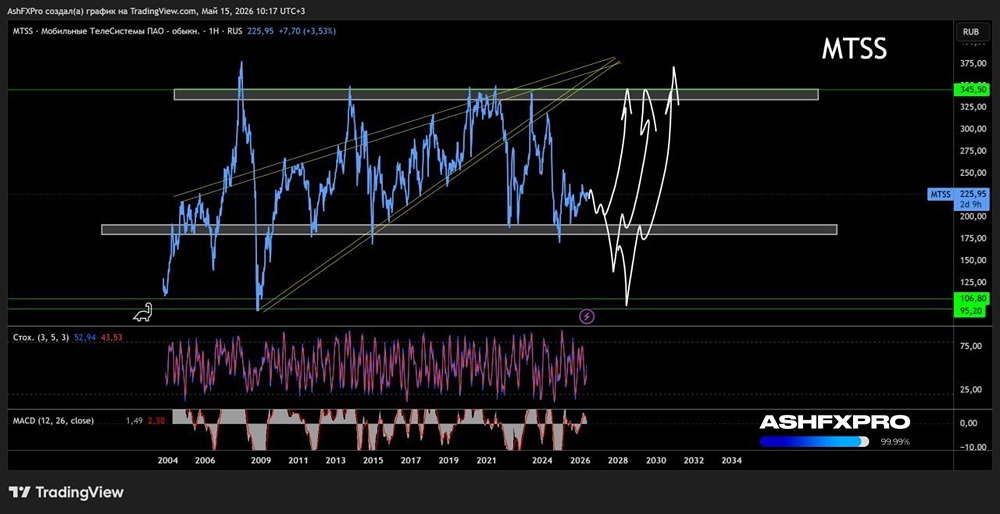1000x514 pixels.
Task: Click 300,00 on the price axis
Action: point(971,129)
